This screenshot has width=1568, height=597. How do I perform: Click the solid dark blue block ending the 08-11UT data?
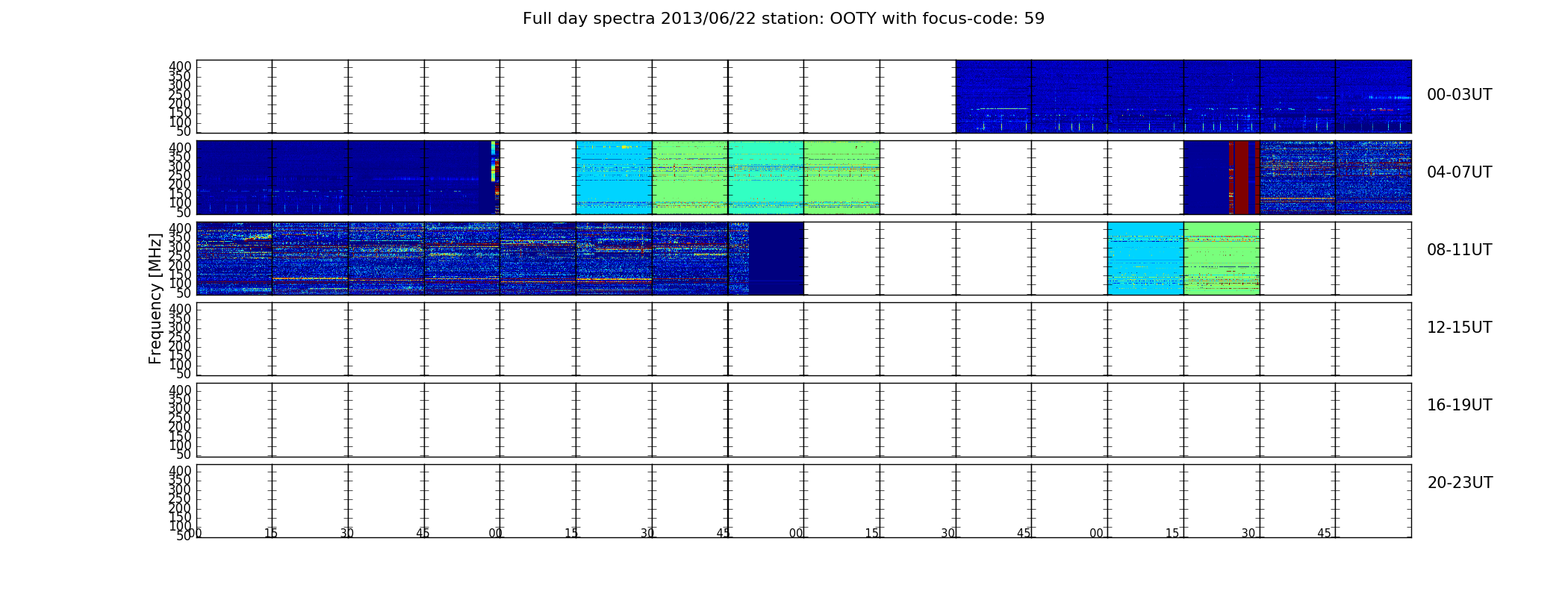coord(777,258)
